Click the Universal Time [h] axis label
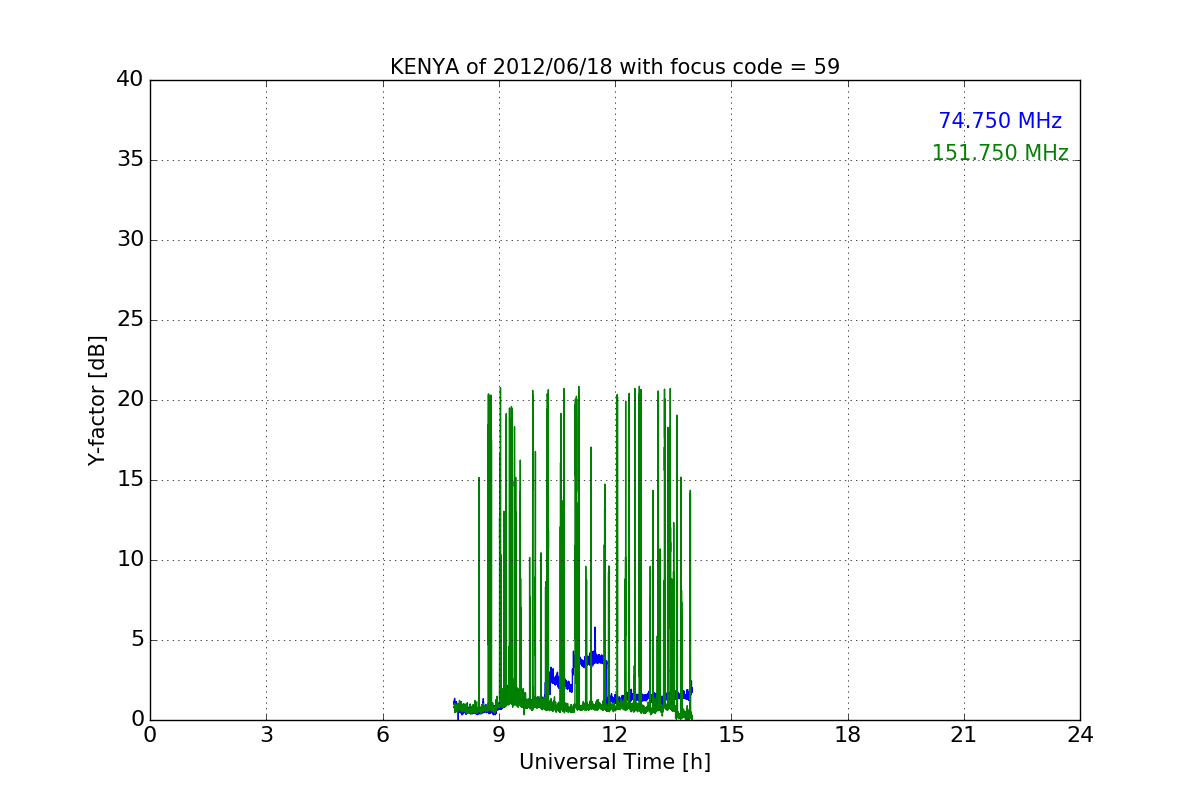This screenshot has width=1200, height=800. 615,762
